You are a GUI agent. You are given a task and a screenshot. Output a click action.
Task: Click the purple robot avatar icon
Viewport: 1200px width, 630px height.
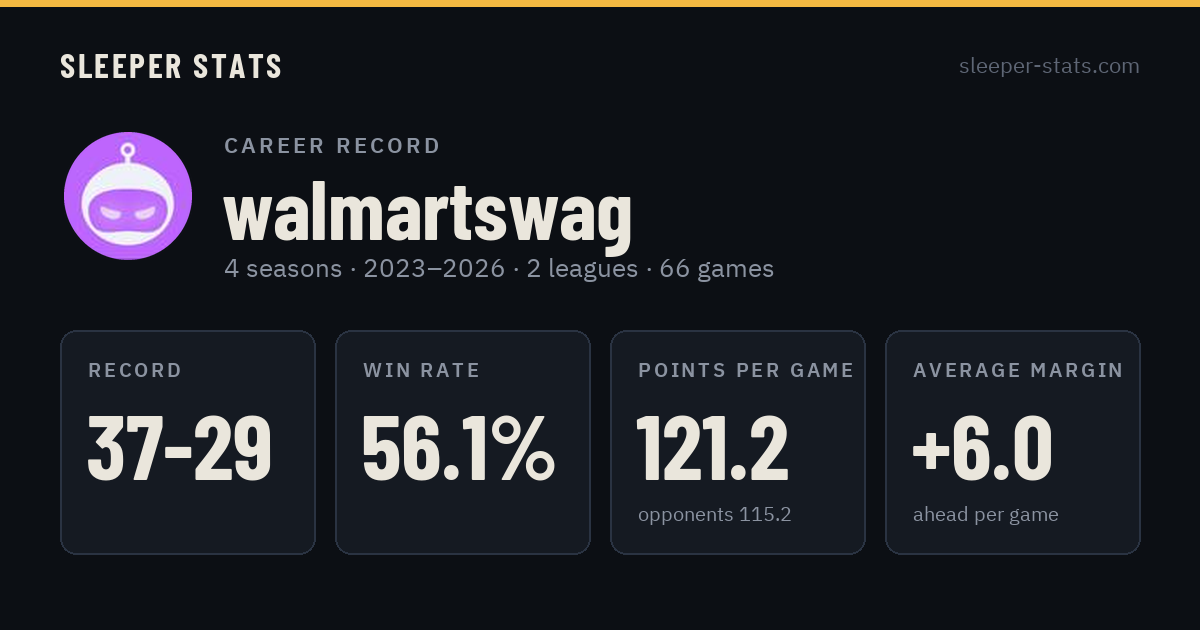128,196
